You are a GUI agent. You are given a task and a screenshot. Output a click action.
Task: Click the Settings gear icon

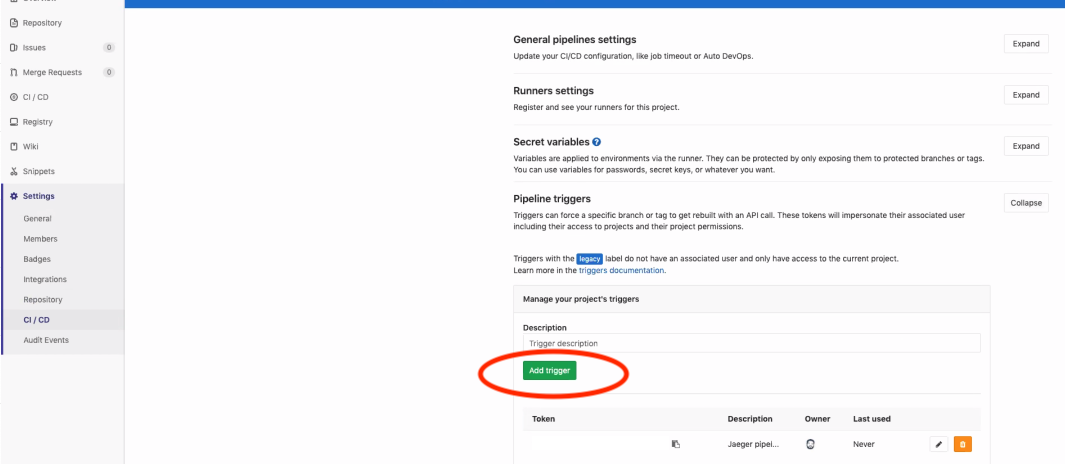14,196
